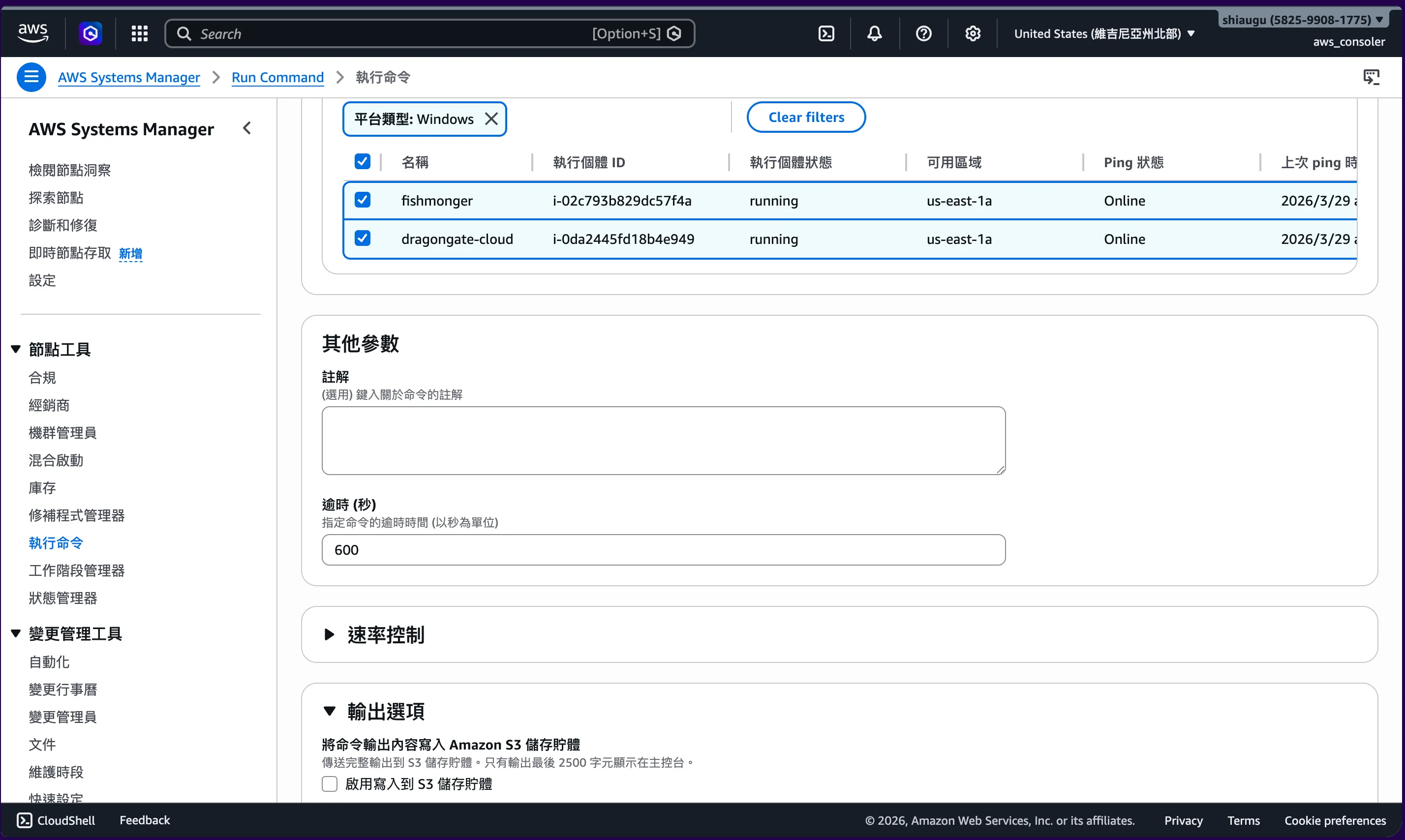Open the AWS home logo

coord(33,33)
